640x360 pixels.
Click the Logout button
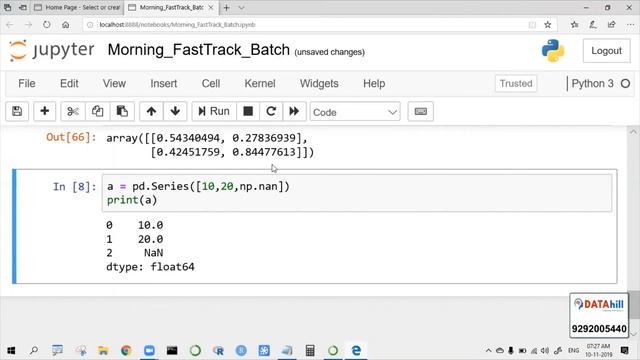606,51
